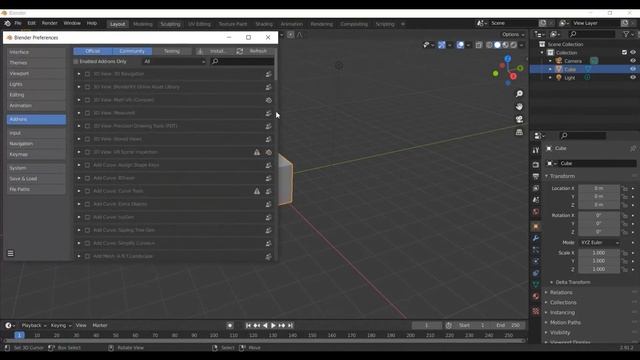Open the Preferences hamburger menu icon

11,253
